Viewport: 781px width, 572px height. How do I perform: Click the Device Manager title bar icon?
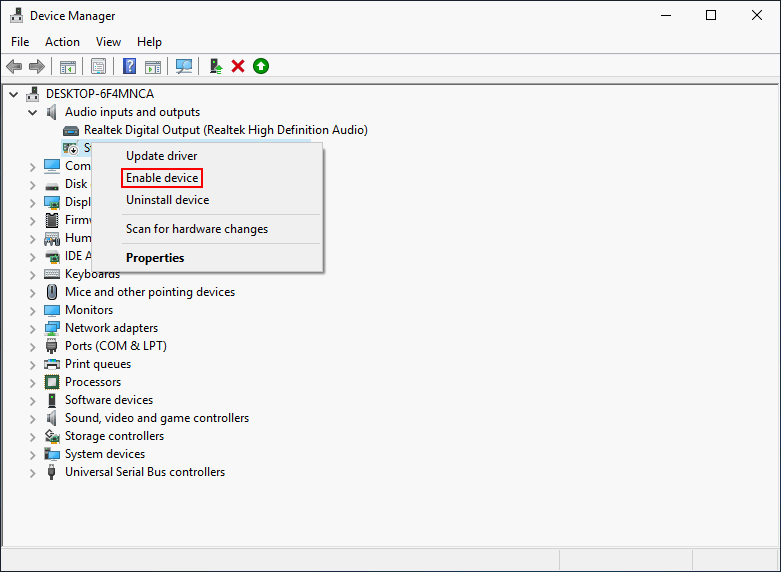tap(16, 15)
